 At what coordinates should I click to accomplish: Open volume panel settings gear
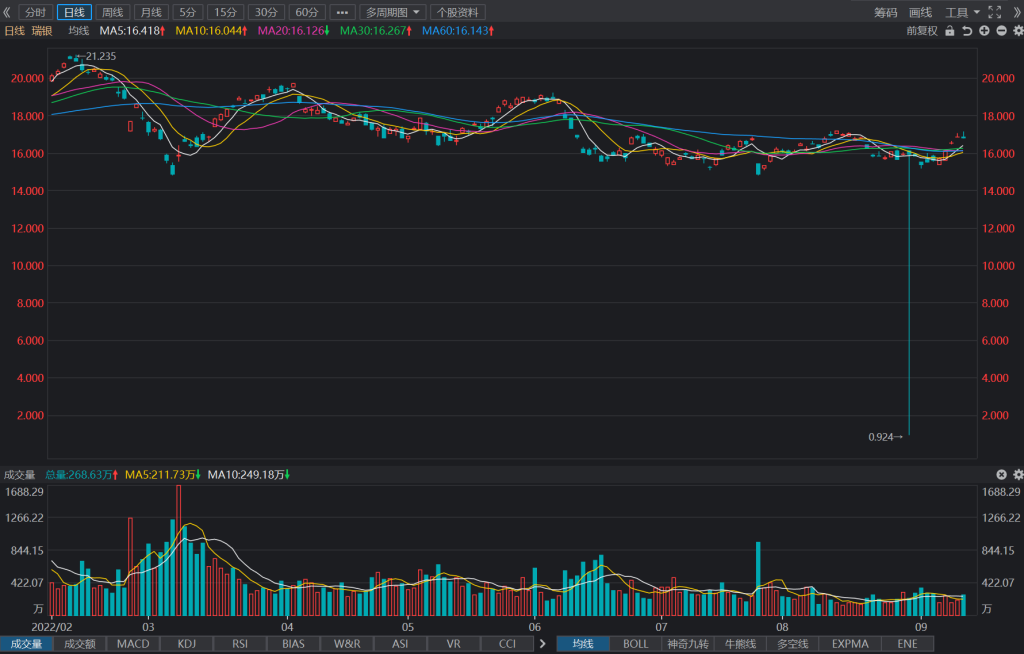(x=1017, y=474)
